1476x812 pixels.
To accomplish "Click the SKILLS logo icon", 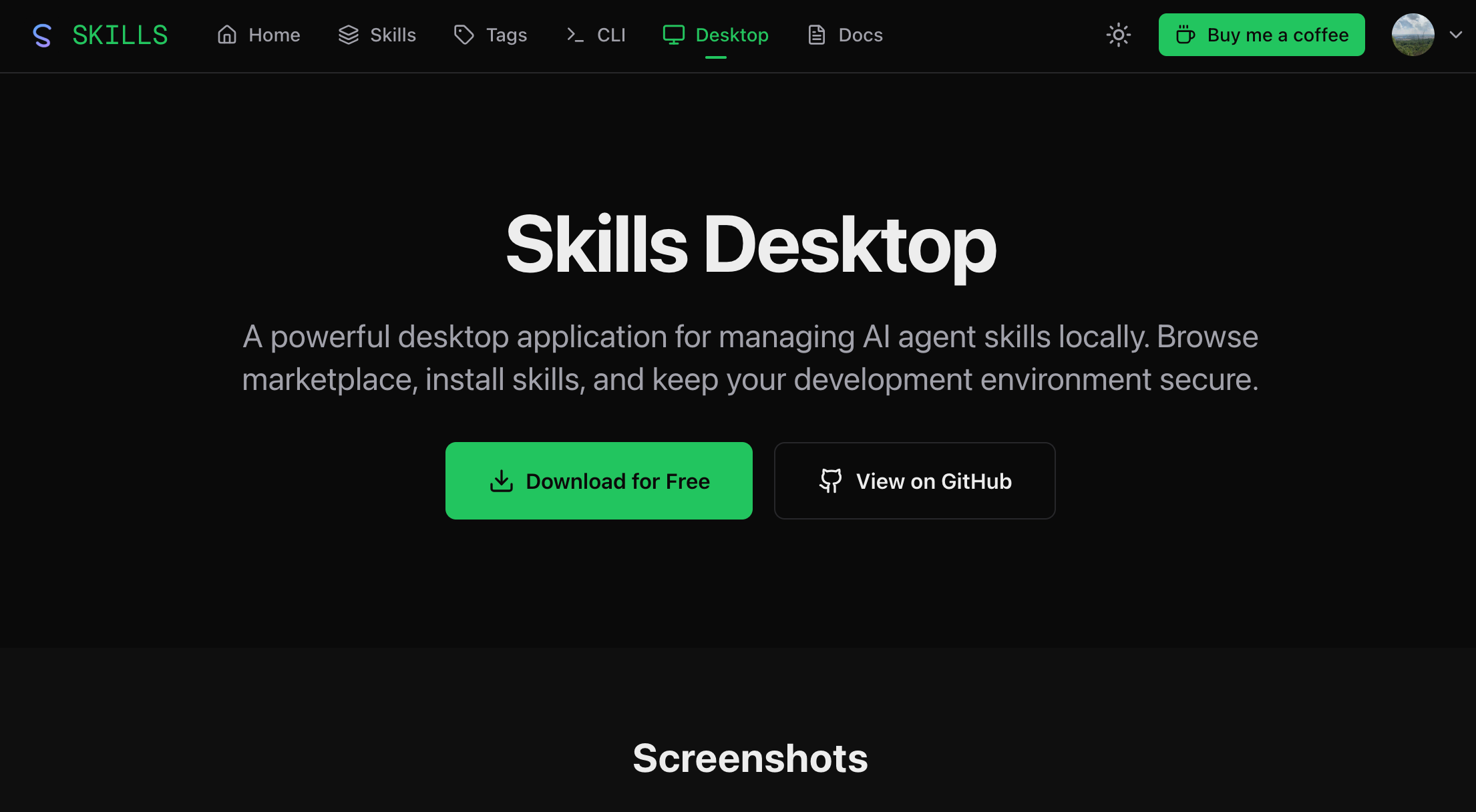I will point(41,35).
